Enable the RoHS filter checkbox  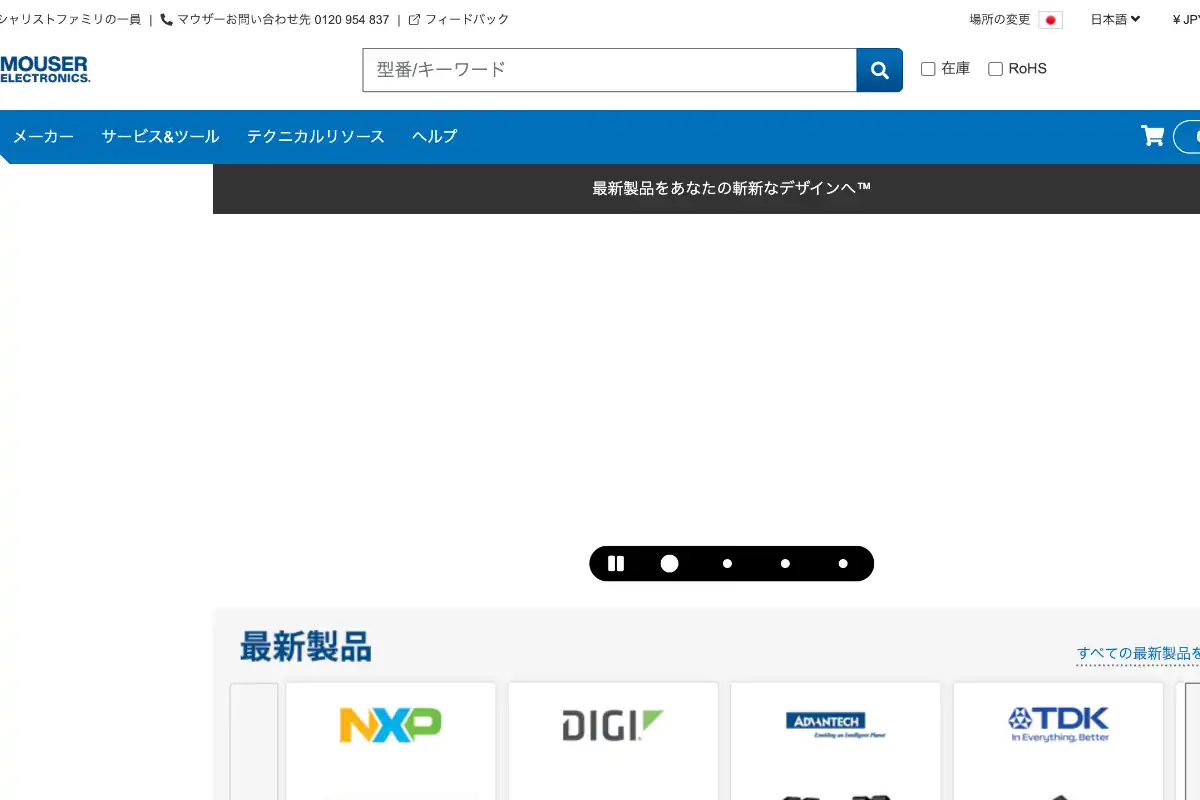coord(996,68)
